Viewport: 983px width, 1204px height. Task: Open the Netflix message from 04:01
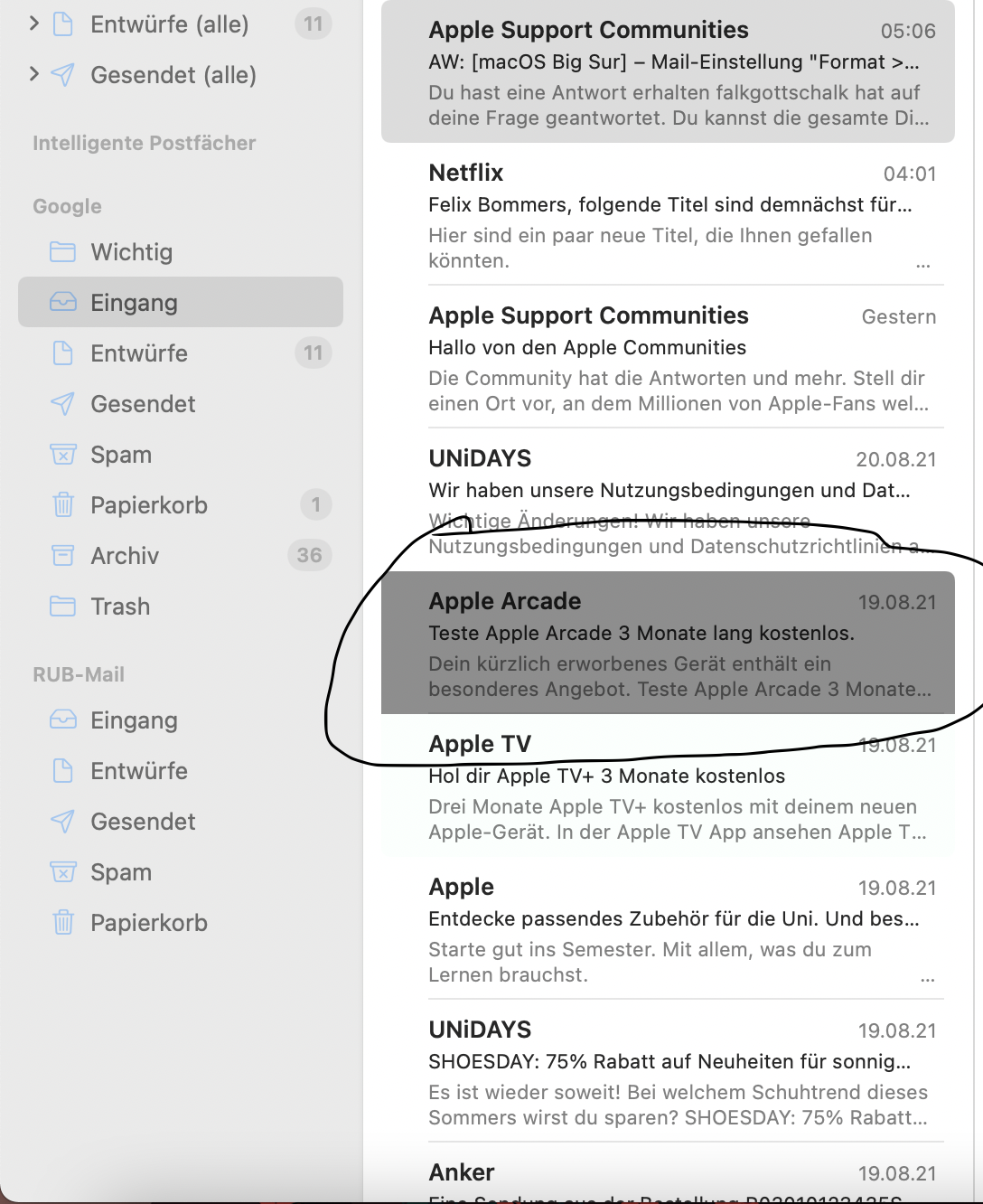click(668, 214)
